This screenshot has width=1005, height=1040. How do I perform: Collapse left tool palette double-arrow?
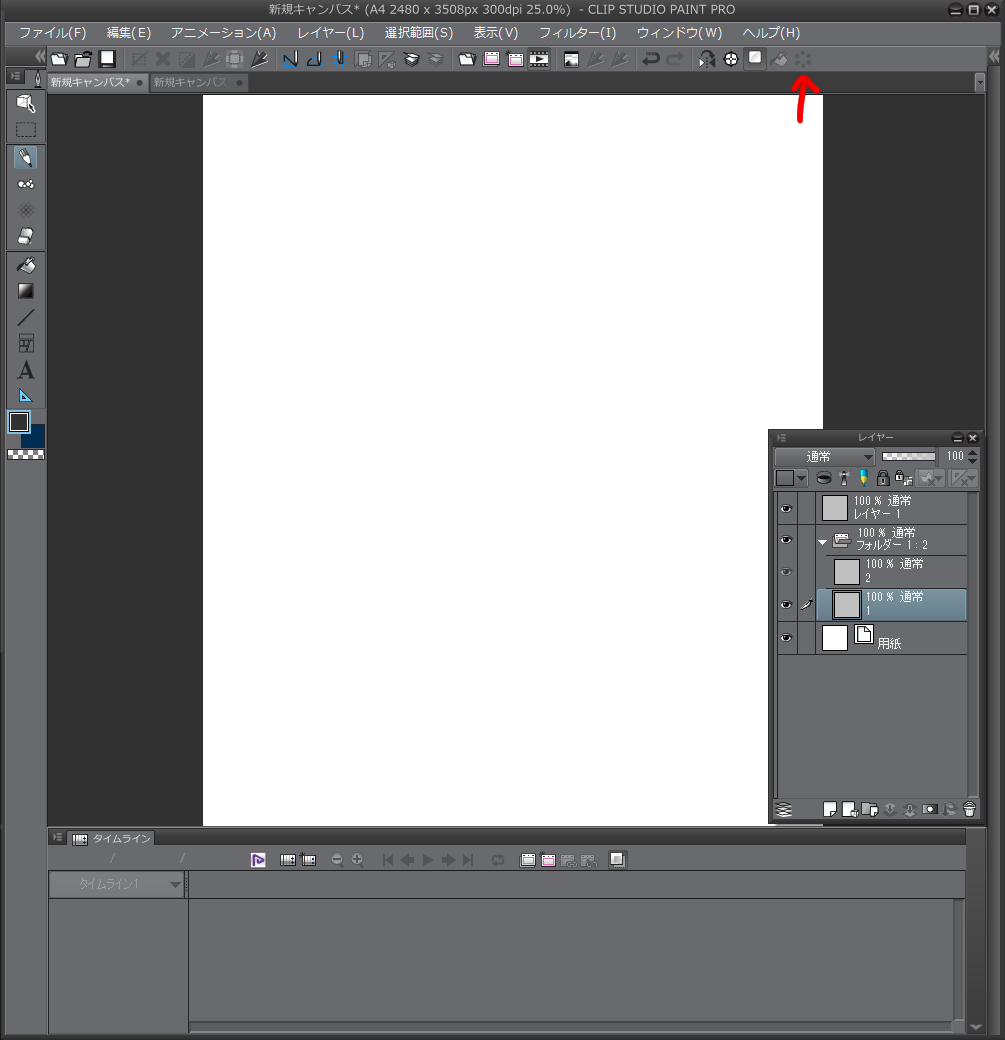40,56
